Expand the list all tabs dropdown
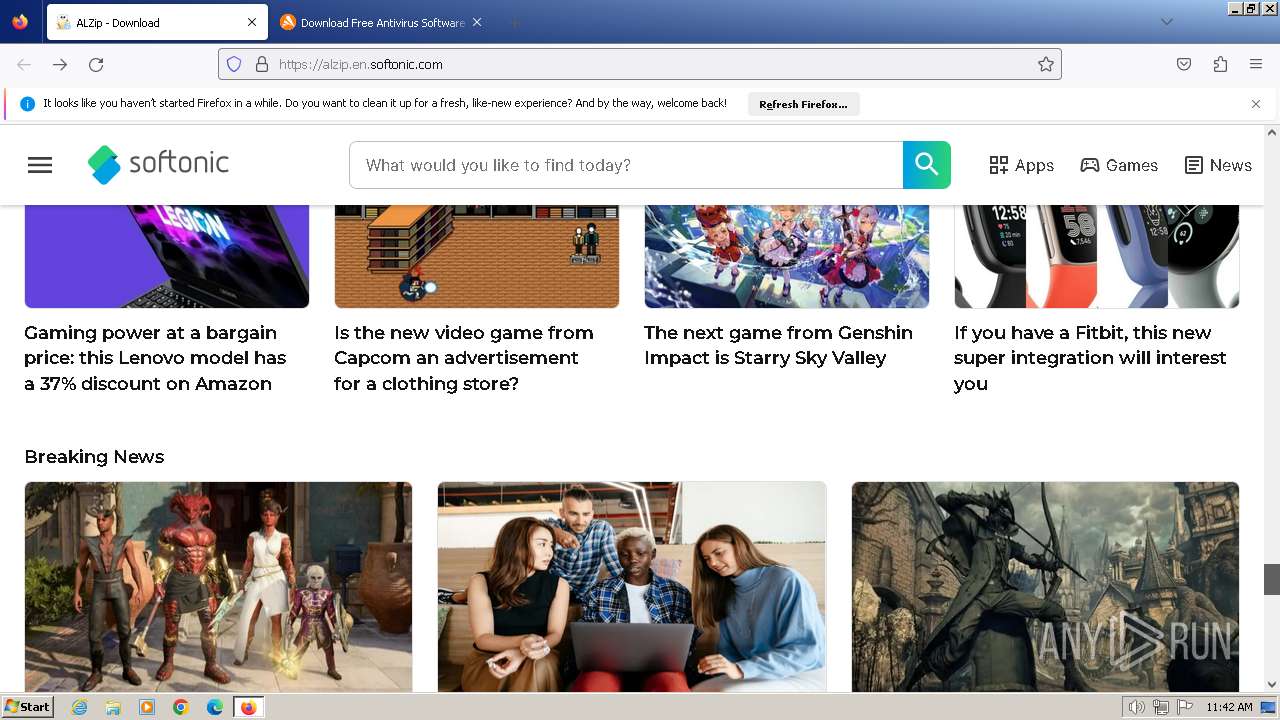 pos(1166,22)
